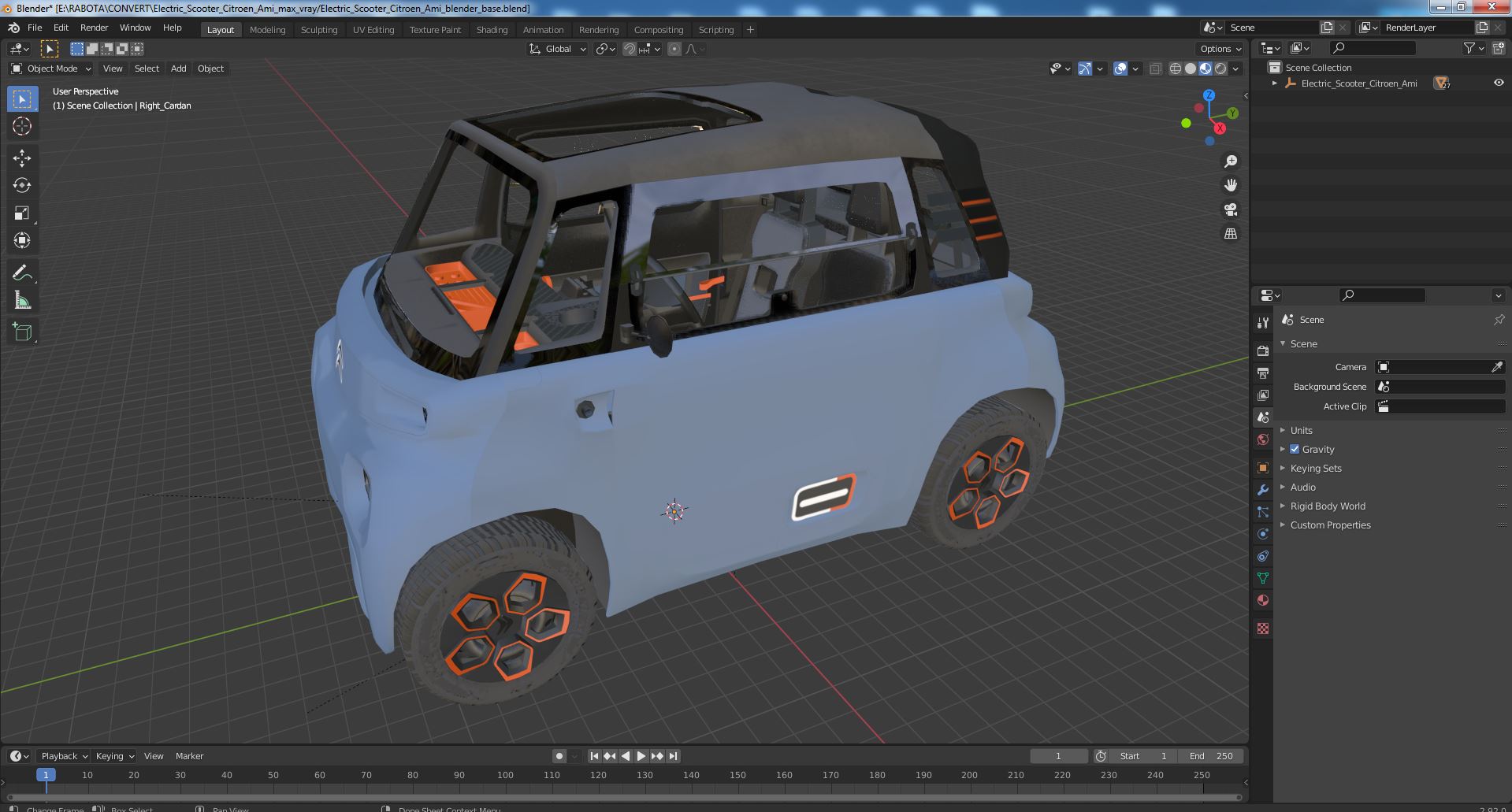
Task: Select the Annotate tool
Action: [22, 273]
